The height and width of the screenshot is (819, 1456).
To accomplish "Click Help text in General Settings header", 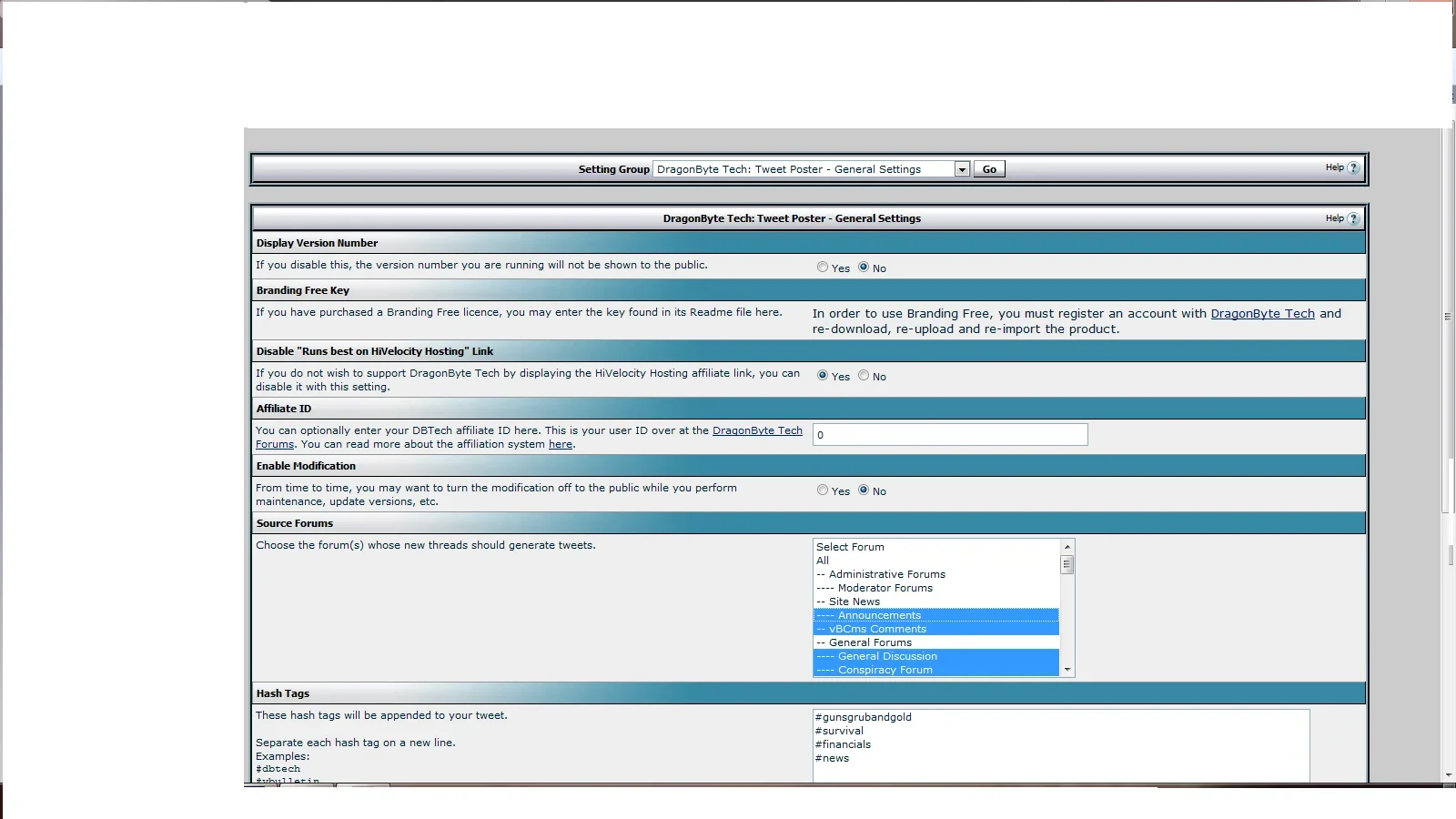I will [1334, 218].
